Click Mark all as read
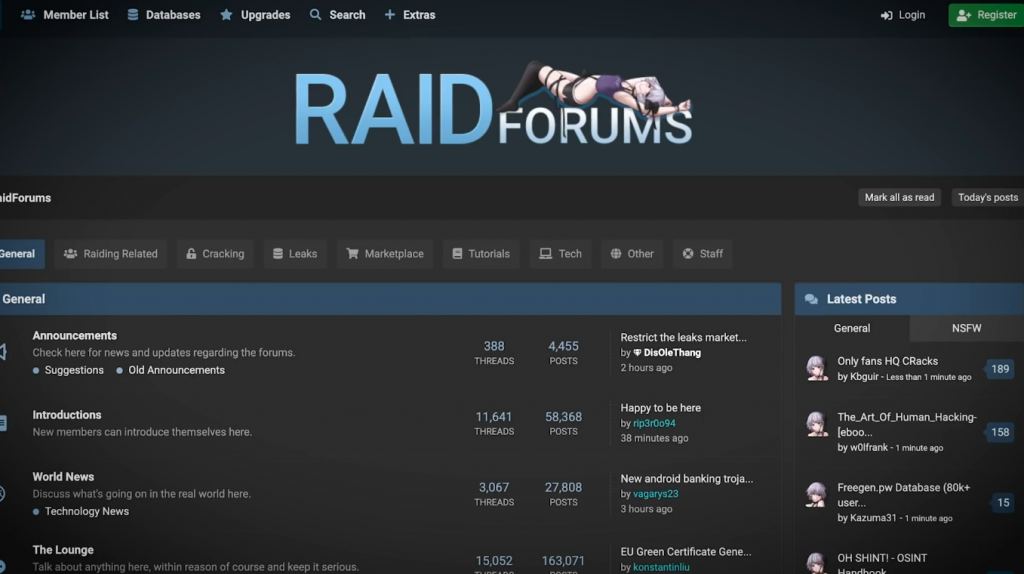1024x574 pixels. coord(899,197)
